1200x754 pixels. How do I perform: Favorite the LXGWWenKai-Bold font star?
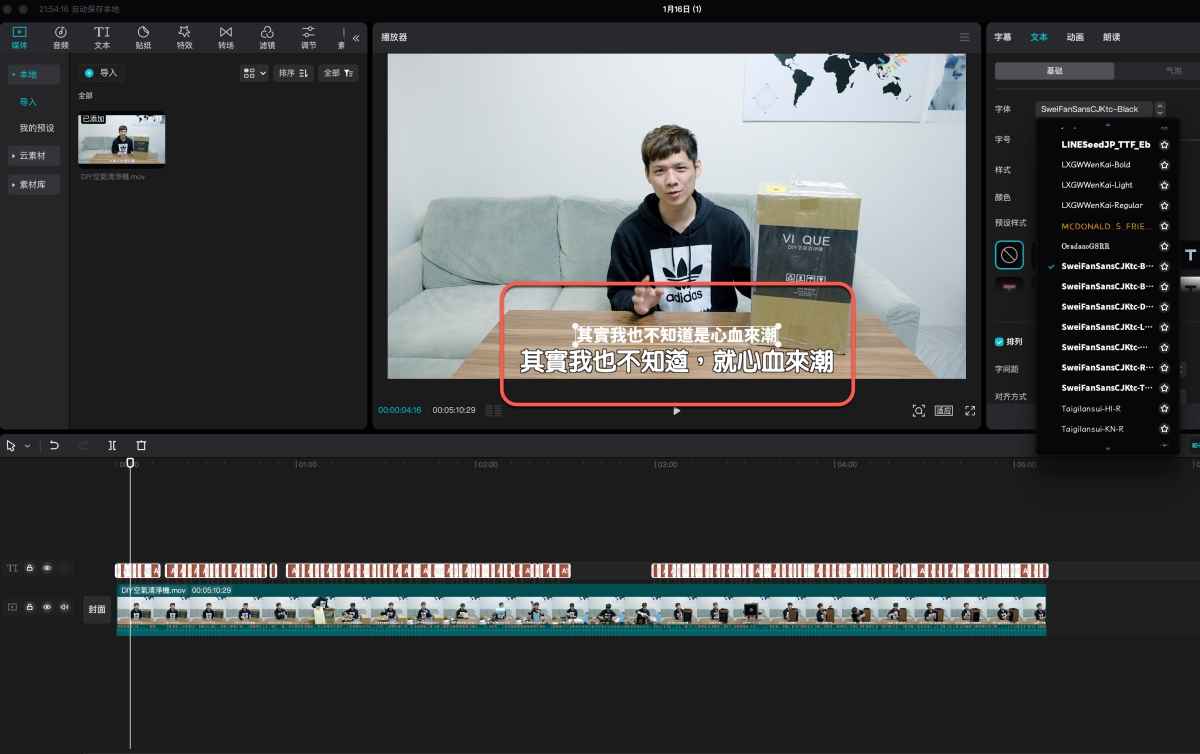pyautogui.click(x=1164, y=165)
